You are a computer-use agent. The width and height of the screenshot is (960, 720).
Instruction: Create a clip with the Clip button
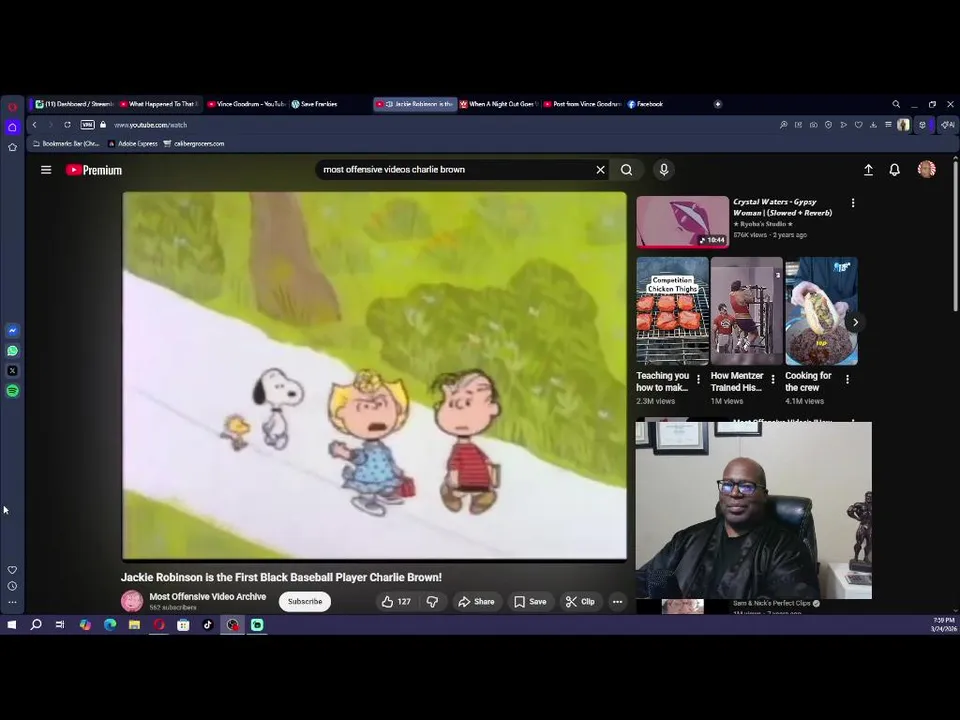coord(580,602)
